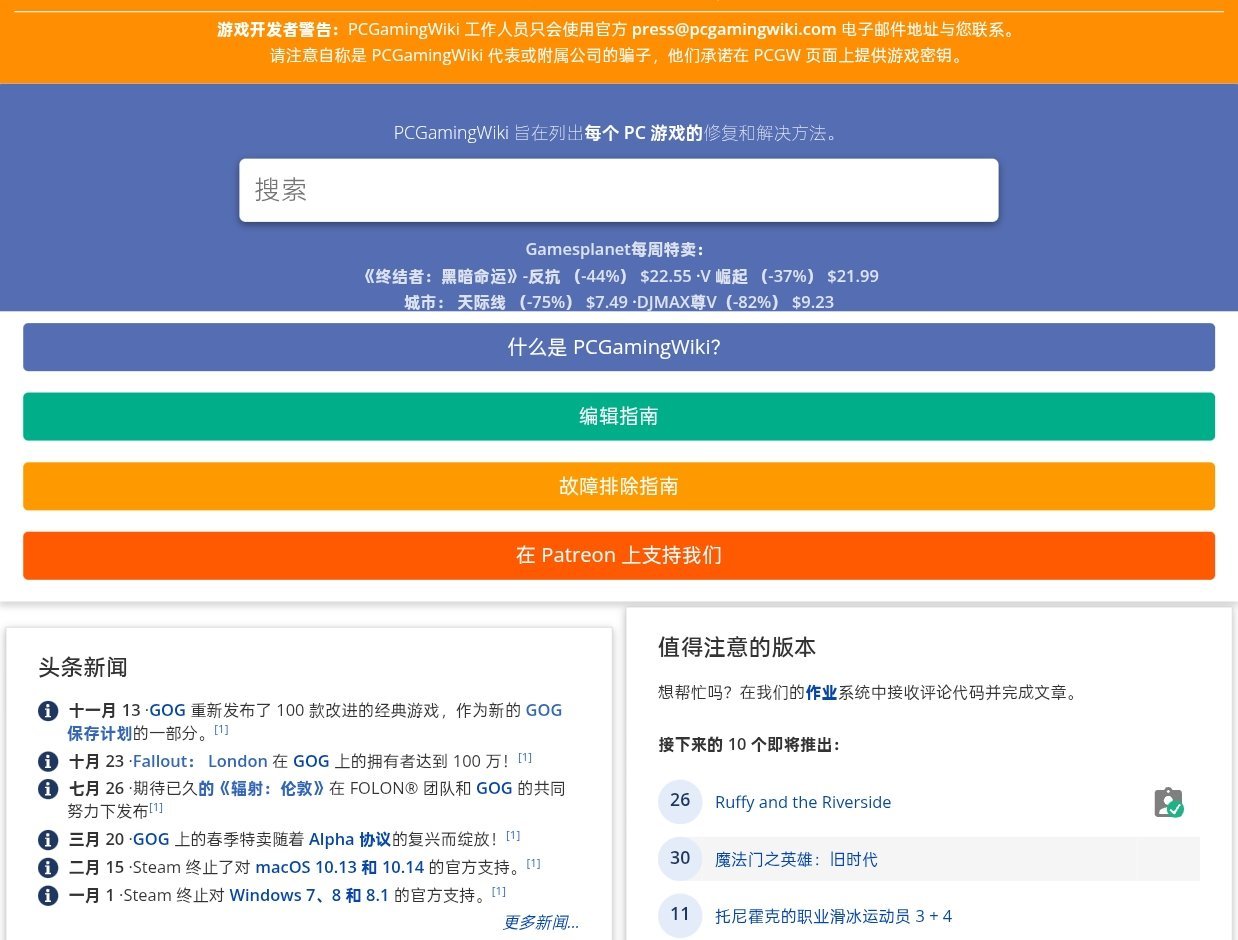Click 更多新闻... link

(541, 922)
